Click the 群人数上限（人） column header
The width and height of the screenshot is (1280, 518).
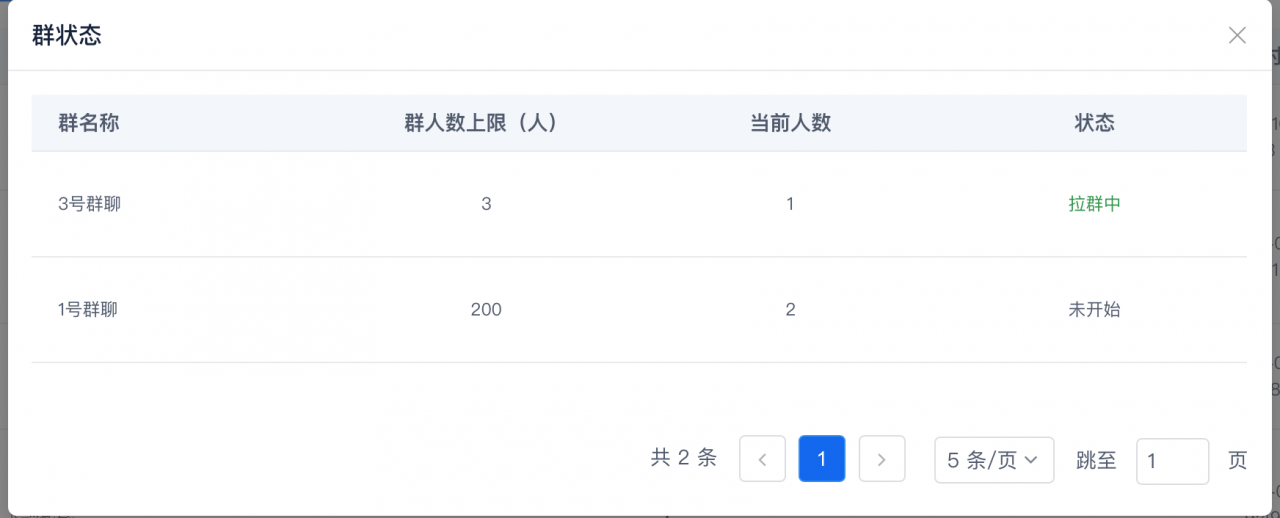tap(481, 123)
